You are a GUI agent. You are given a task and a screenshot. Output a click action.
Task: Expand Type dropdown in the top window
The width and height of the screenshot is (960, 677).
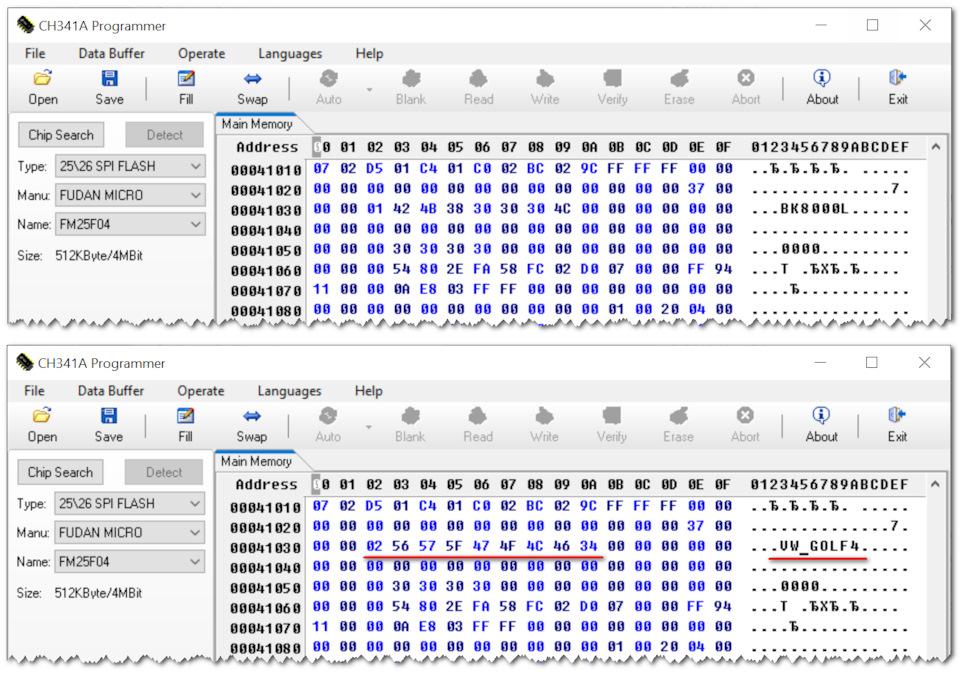tap(195, 166)
